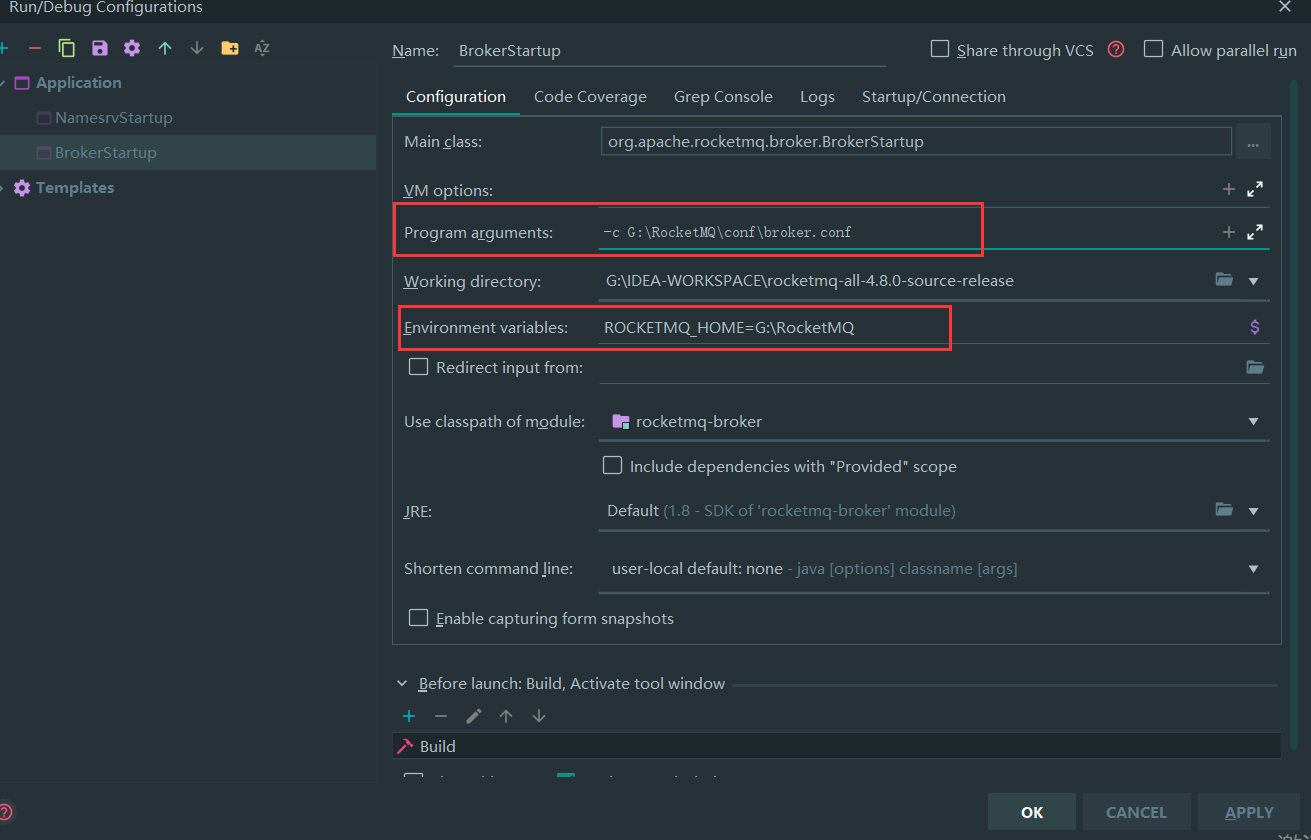
Task: Toggle Redirect input from checkbox
Action: coord(419,367)
